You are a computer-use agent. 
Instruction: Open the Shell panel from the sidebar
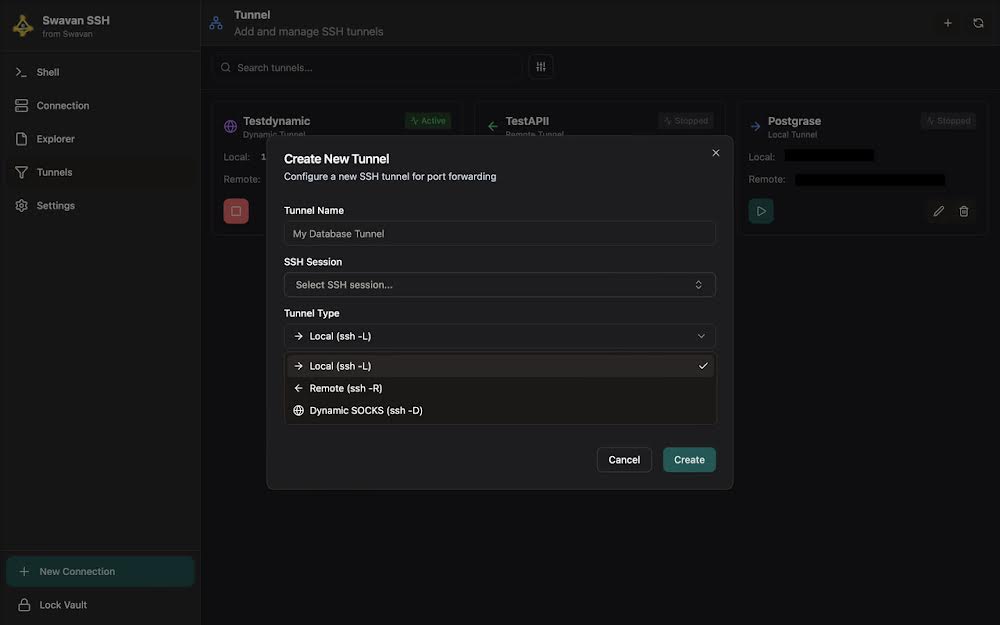coord(47,70)
